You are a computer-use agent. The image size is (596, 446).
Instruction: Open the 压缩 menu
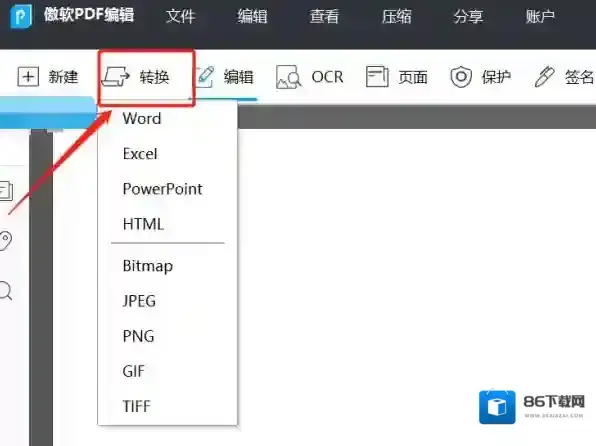396,16
